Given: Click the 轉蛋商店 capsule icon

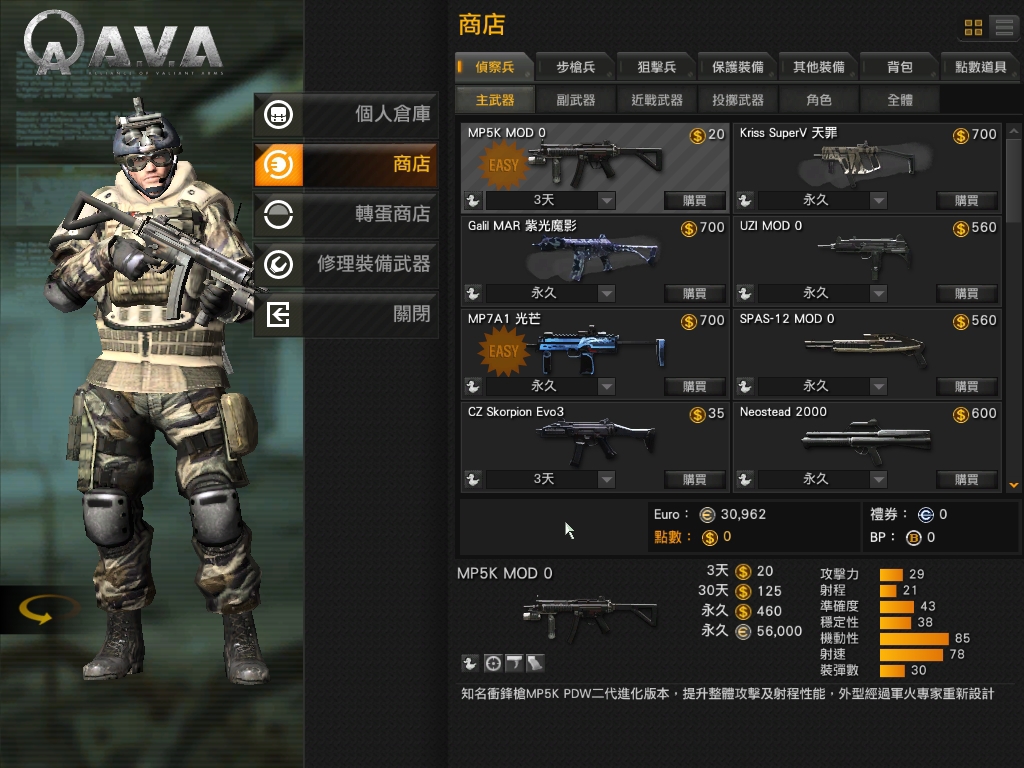Looking at the screenshot, I should pos(278,214).
